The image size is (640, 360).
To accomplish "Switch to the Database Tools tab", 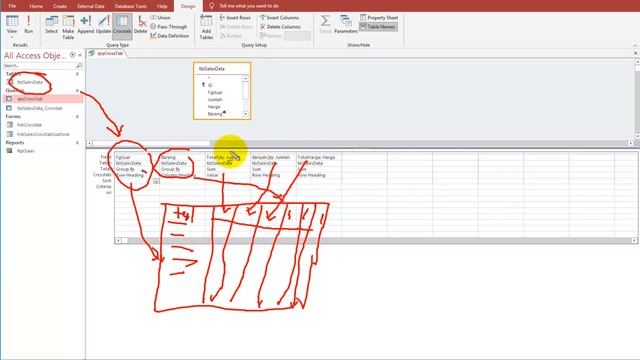I will click(x=131, y=6).
